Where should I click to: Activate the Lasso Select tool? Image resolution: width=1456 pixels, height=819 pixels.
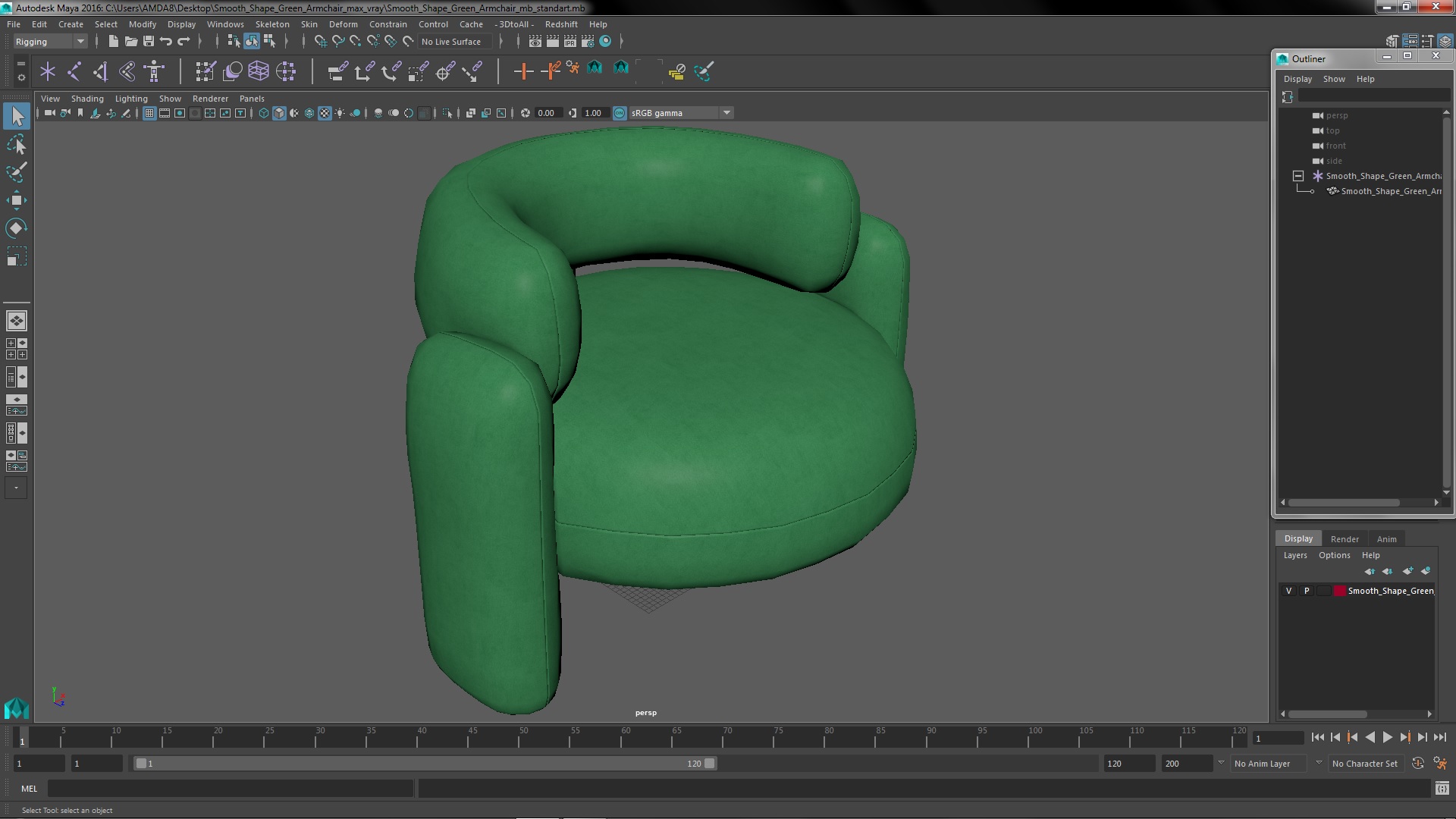pyautogui.click(x=17, y=144)
